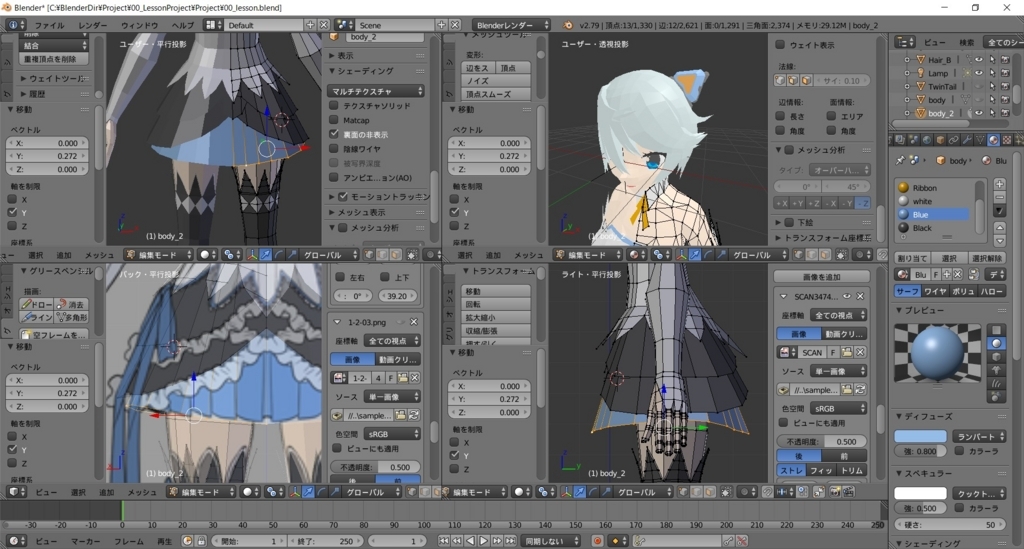Open the オーバーハ mesh analysis type dropdown
Viewport: 1024px width, 549px height.
click(x=840, y=170)
